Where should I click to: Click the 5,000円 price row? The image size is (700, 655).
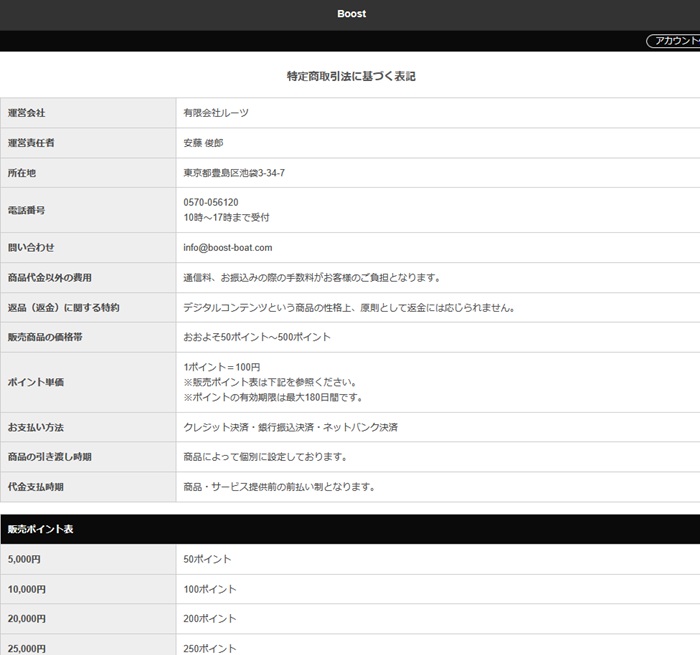pyautogui.click(x=24, y=559)
